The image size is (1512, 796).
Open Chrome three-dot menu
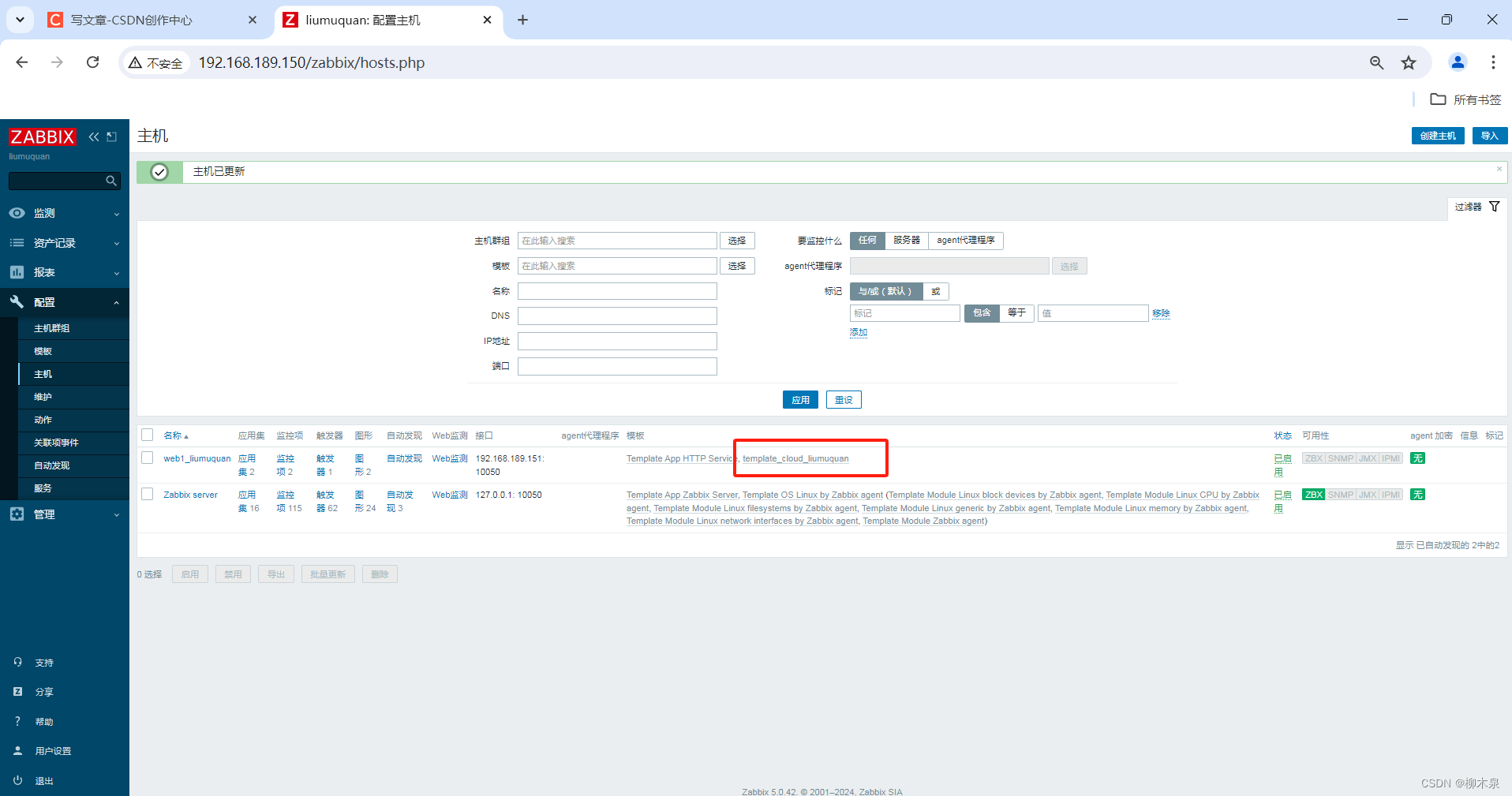click(x=1493, y=62)
